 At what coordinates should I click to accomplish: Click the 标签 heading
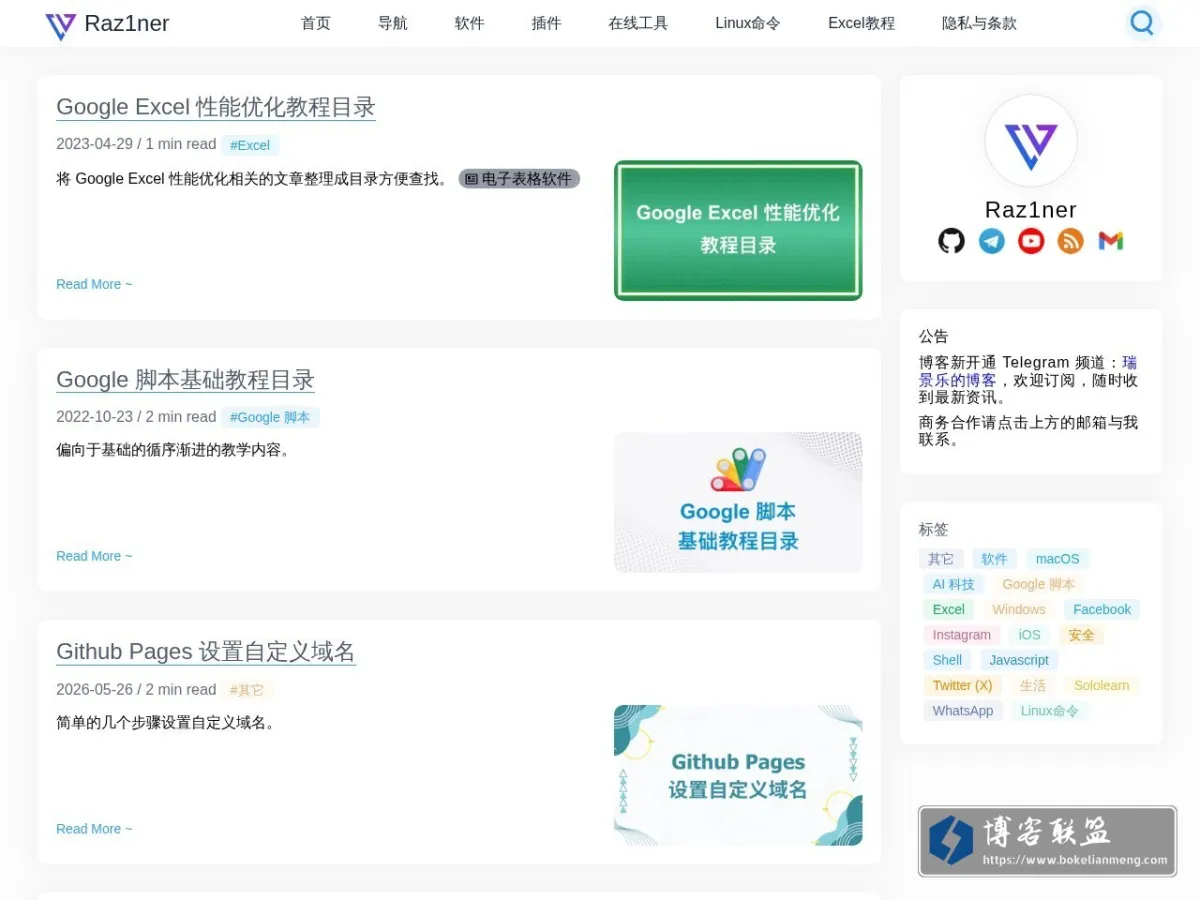click(934, 529)
